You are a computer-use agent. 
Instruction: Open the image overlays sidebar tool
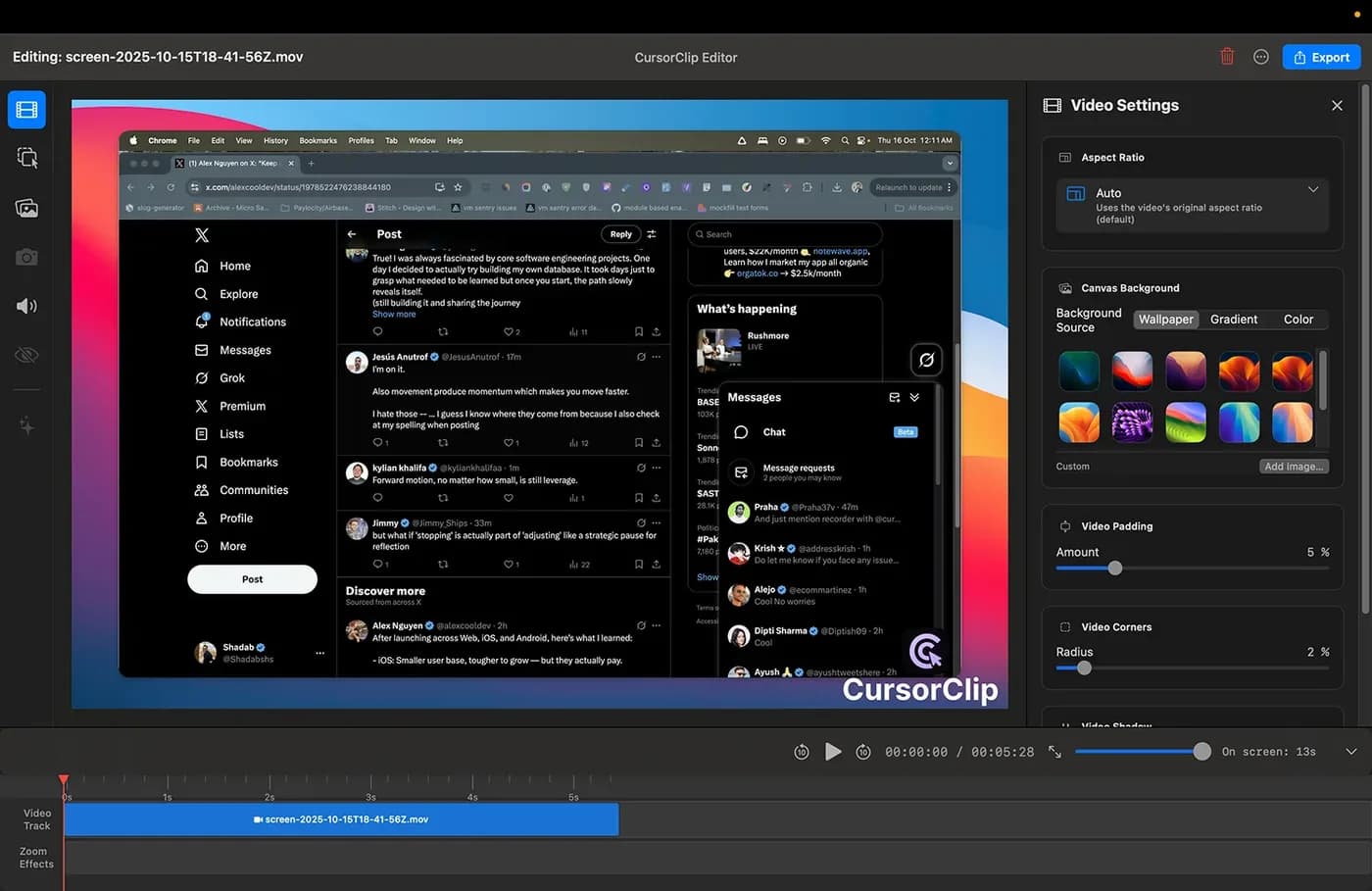point(26,208)
